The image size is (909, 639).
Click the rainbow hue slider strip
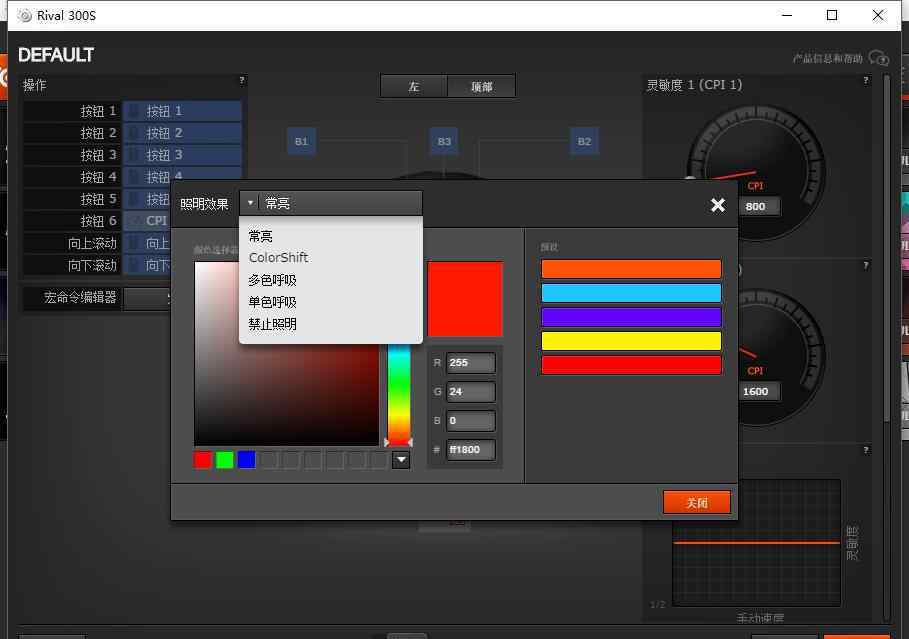399,394
